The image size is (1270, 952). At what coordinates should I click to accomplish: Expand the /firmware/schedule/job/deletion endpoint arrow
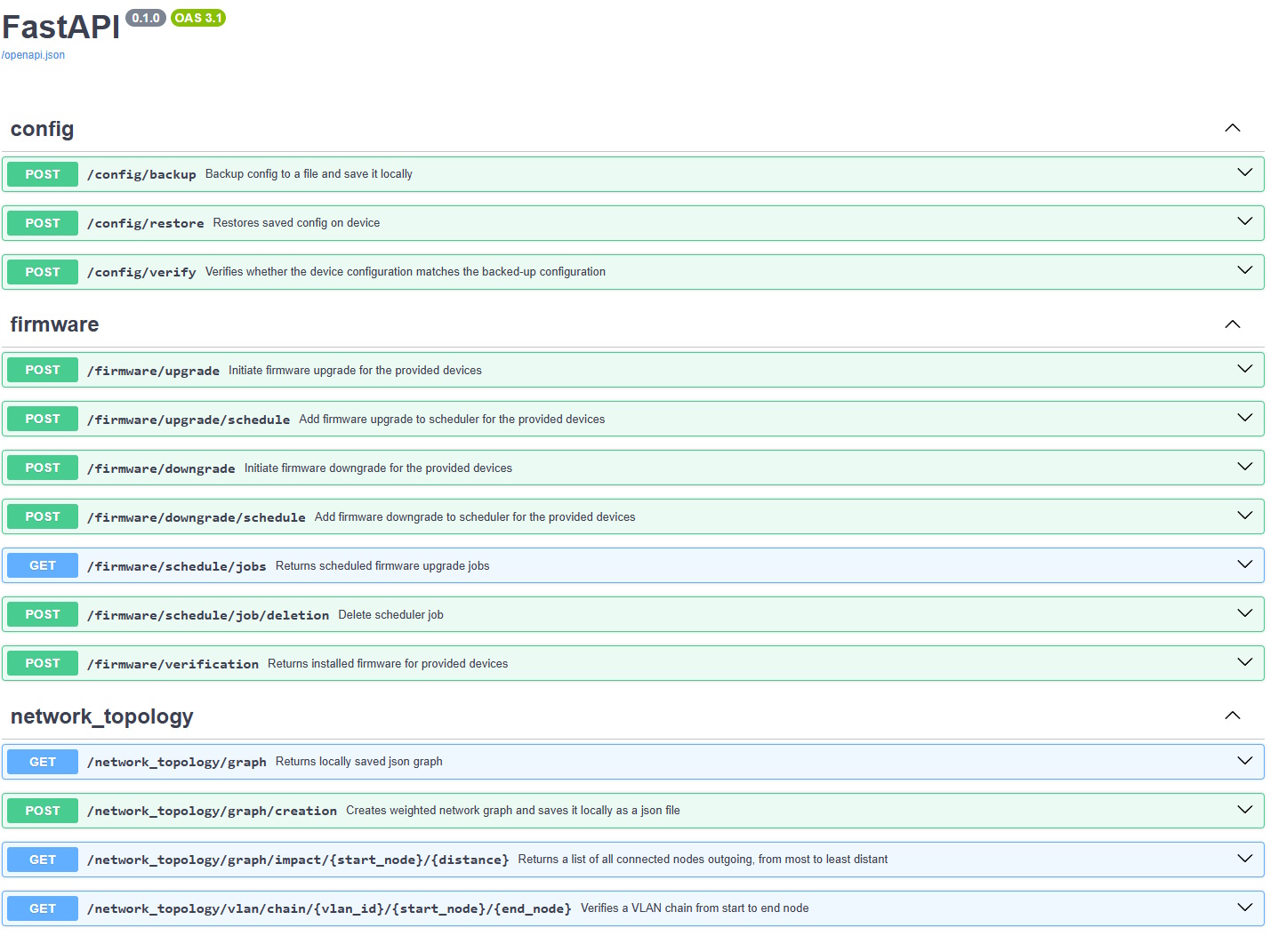[1245, 613]
